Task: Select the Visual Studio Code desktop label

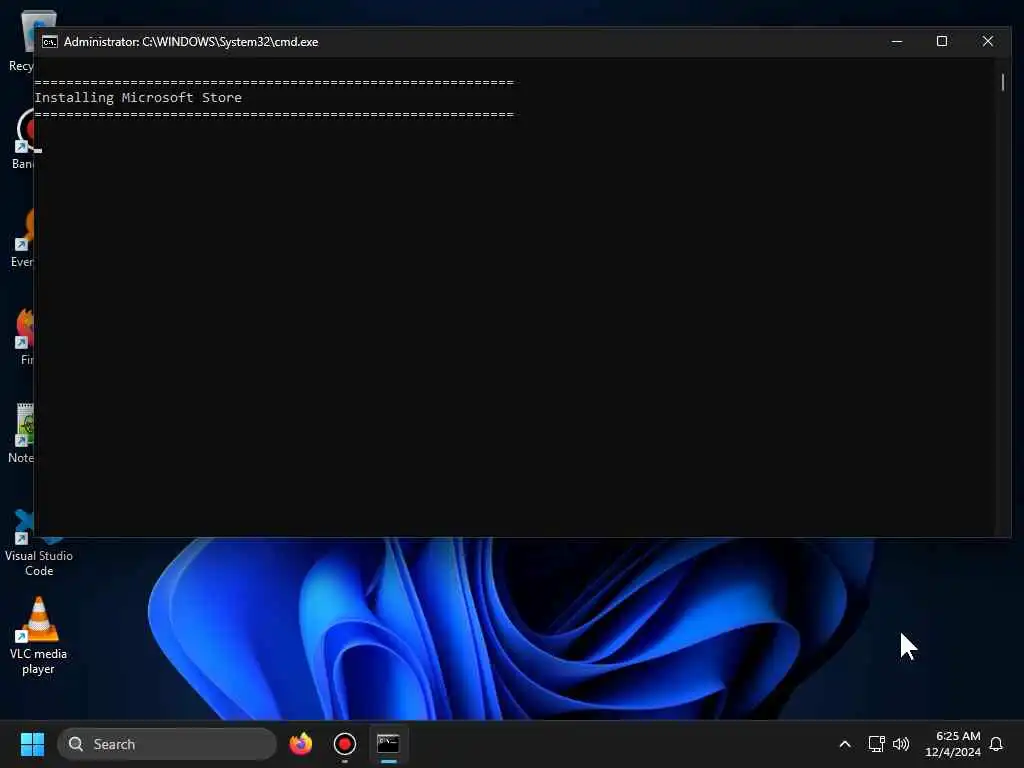Action: [39, 563]
